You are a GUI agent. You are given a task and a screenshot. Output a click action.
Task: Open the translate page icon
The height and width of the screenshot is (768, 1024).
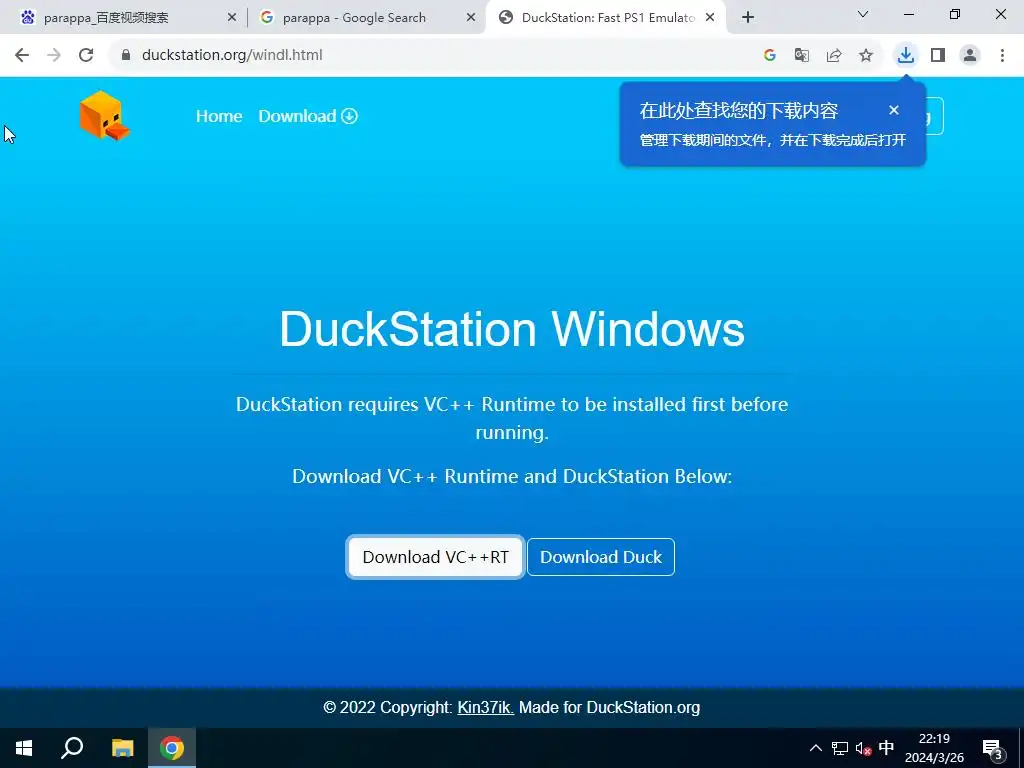click(802, 55)
